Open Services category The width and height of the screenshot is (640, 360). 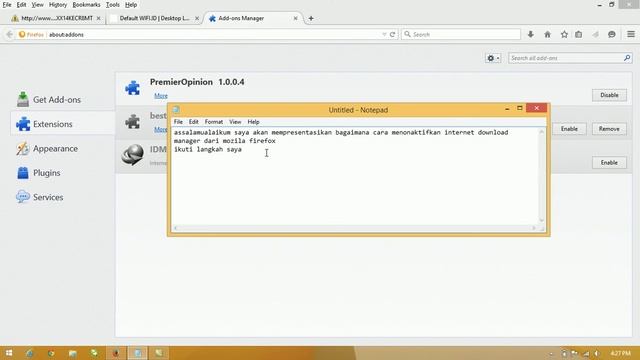pos(40,198)
